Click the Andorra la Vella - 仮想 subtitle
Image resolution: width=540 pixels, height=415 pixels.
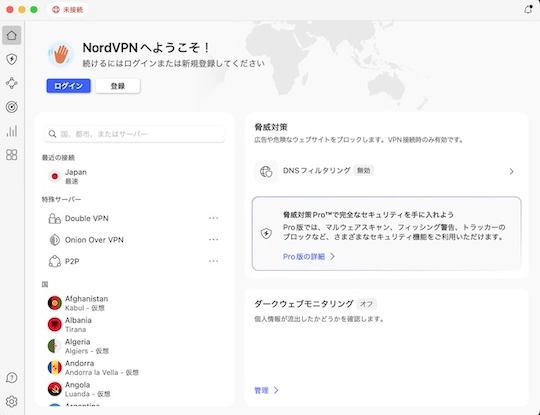tap(102, 372)
